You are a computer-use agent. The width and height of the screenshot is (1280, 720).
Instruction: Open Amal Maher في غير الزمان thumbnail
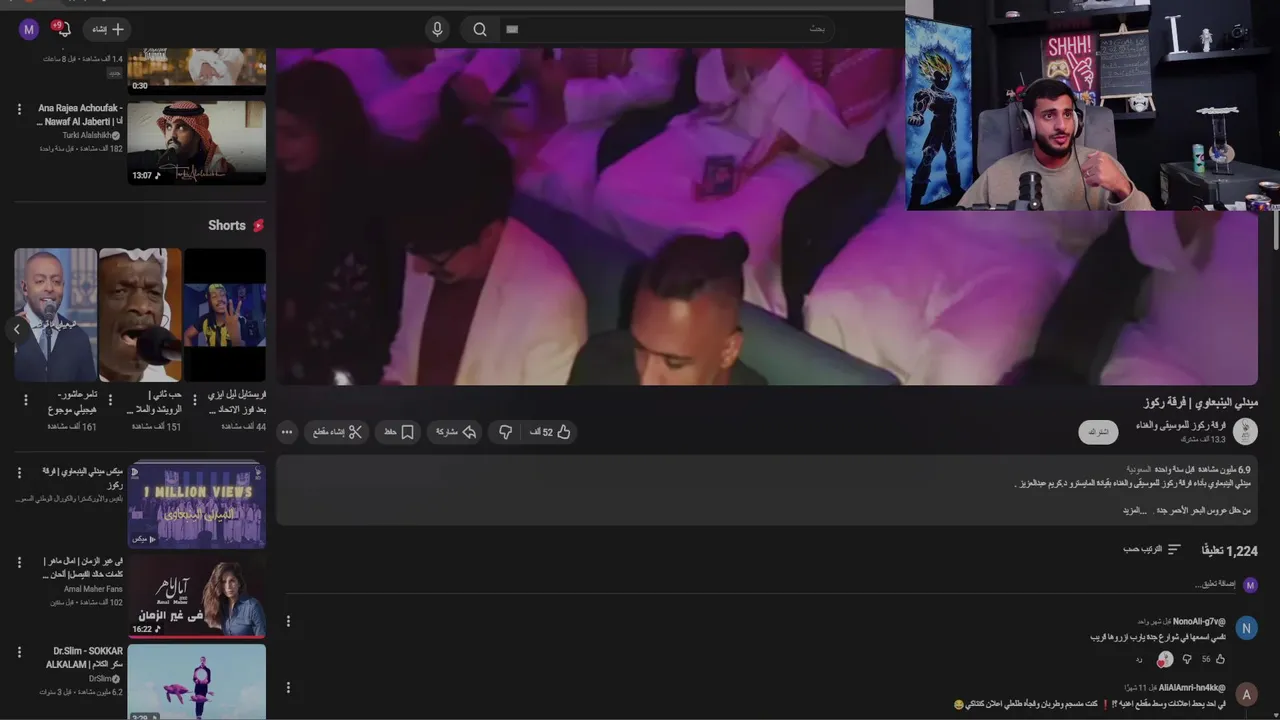coord(197,595)
